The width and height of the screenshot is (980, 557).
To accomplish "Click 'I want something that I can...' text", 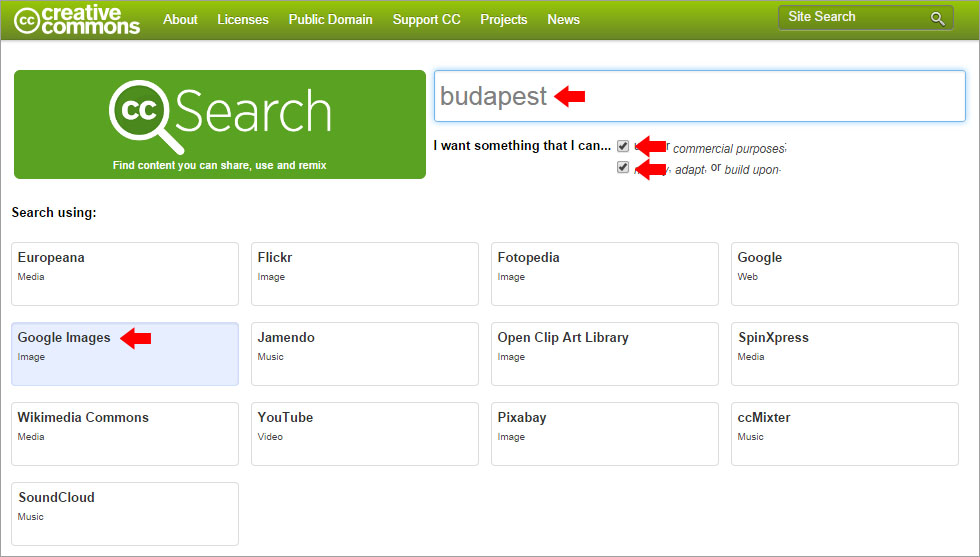I will pos(522,146).
